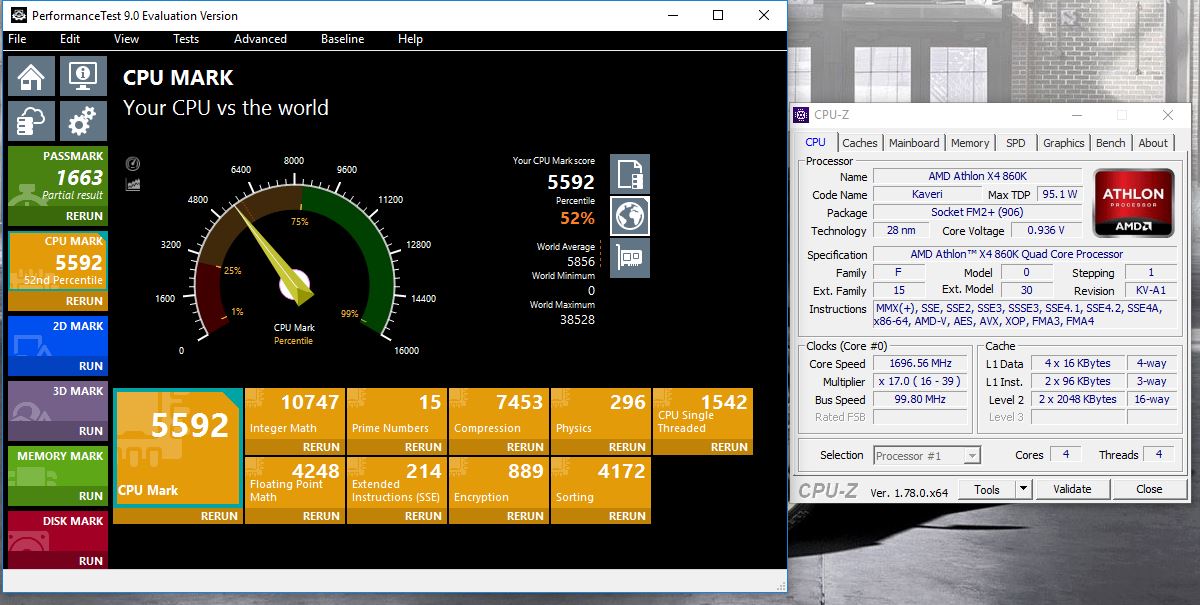Click the cloud baseline manager icon
Screen dimensions: 1200x605
pyautogui.click(x=31, y=121)
